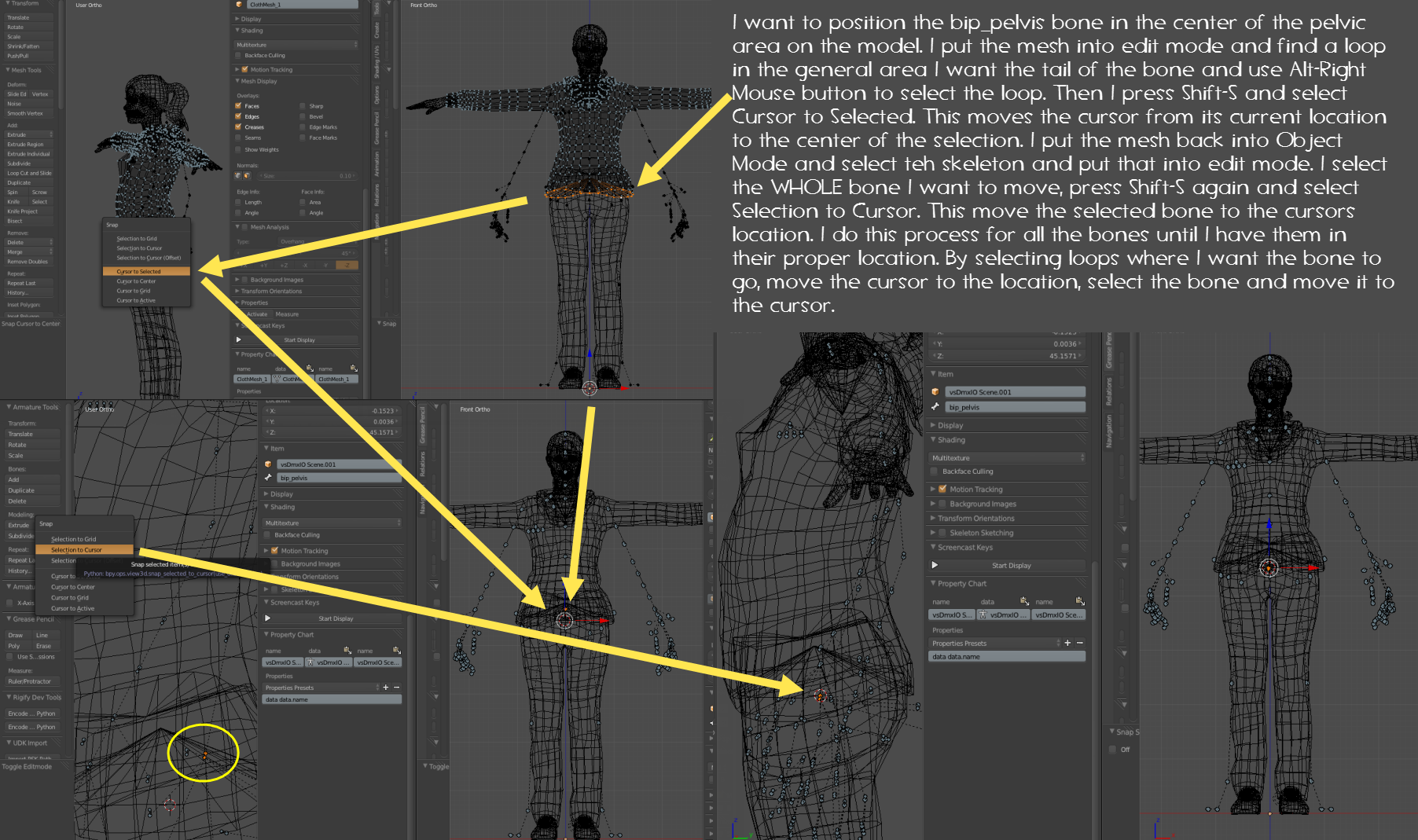Viewport: 1418px width, 840px height.
Task: Open the Delete dropdown under Remove in Mesh Tools
Action: click(30, 242)
